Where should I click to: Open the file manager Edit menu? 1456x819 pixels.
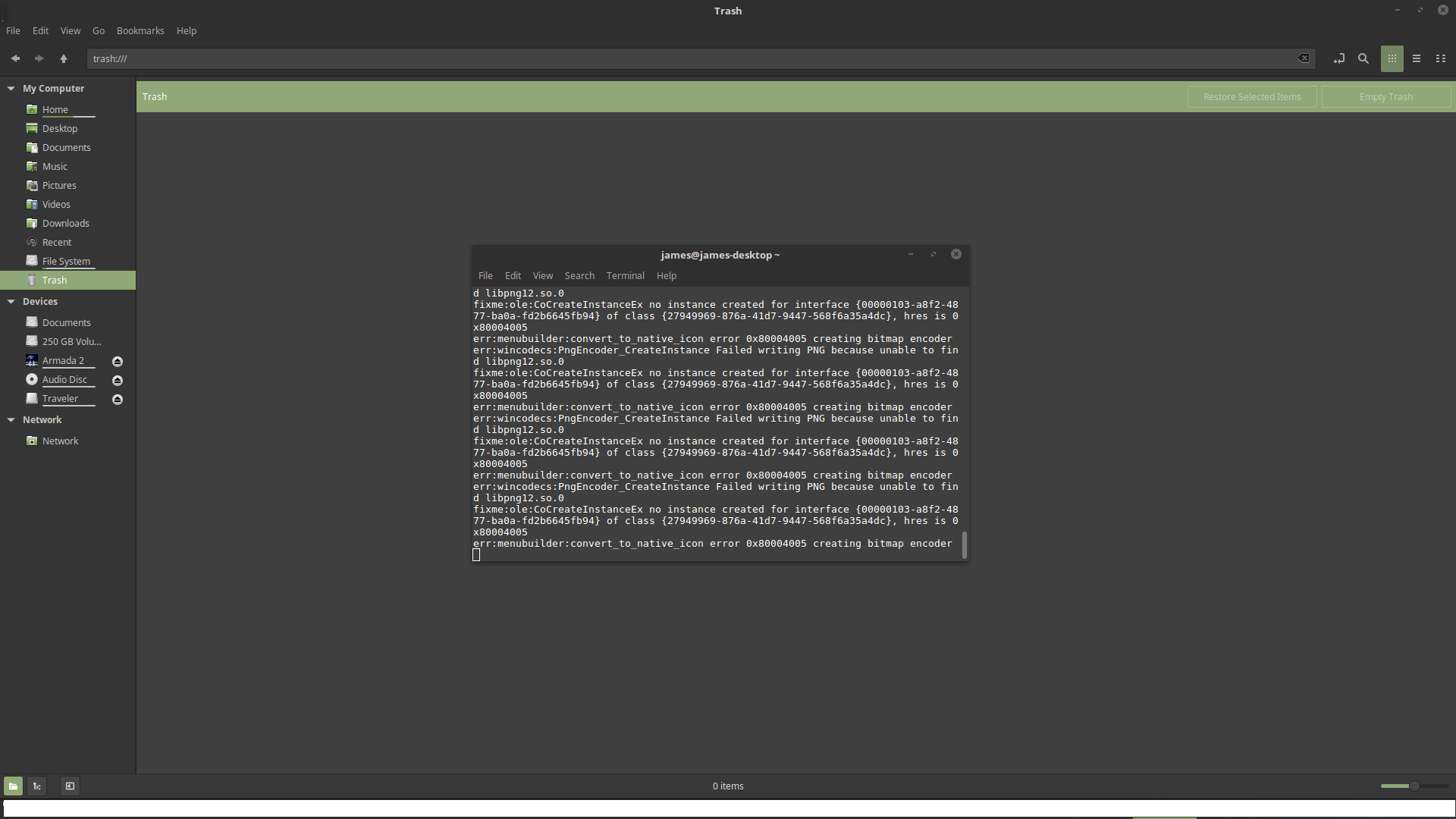coord(40,30)
